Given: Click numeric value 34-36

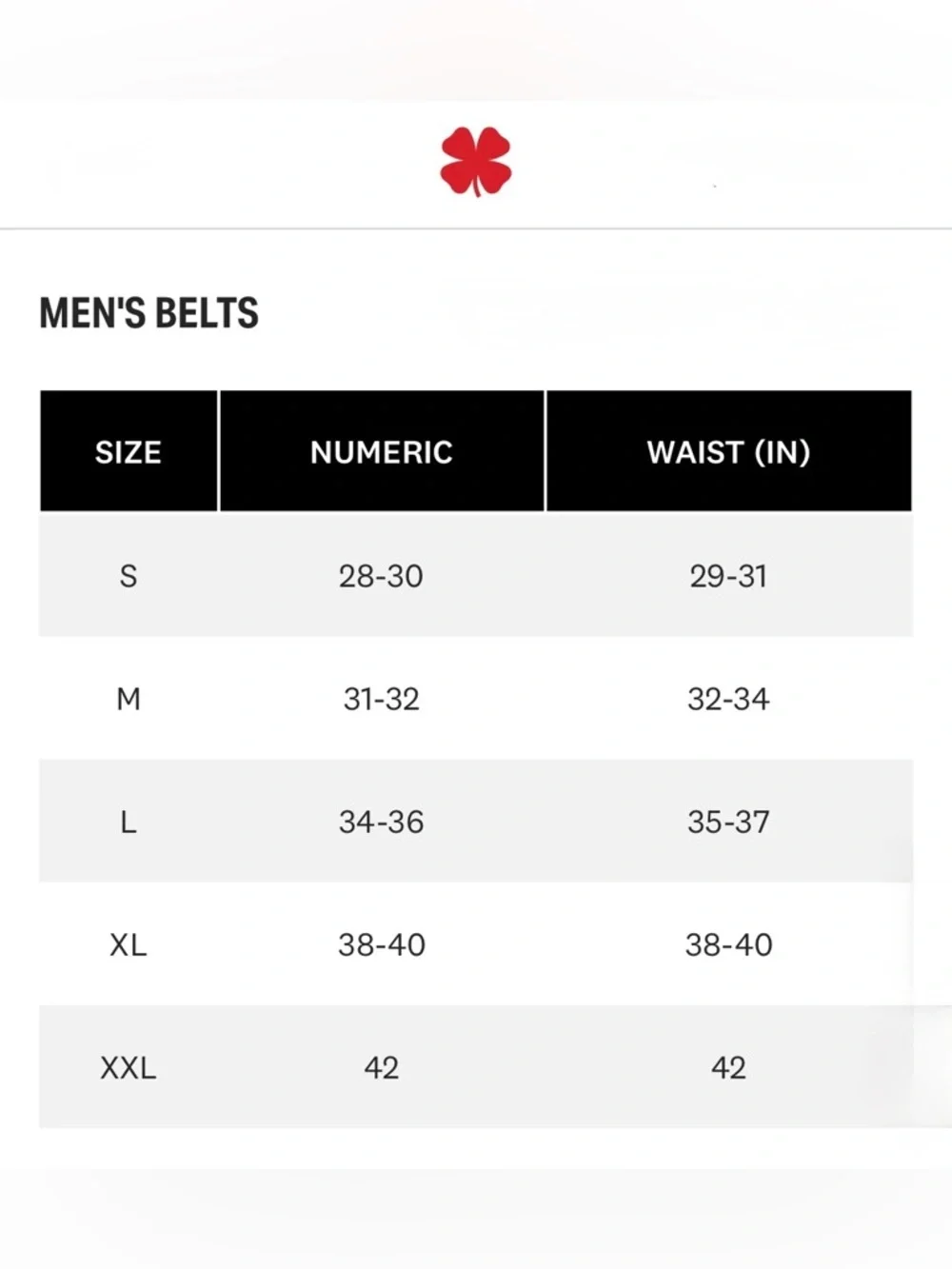Looking at the screenshot, I should pos(381,822).
